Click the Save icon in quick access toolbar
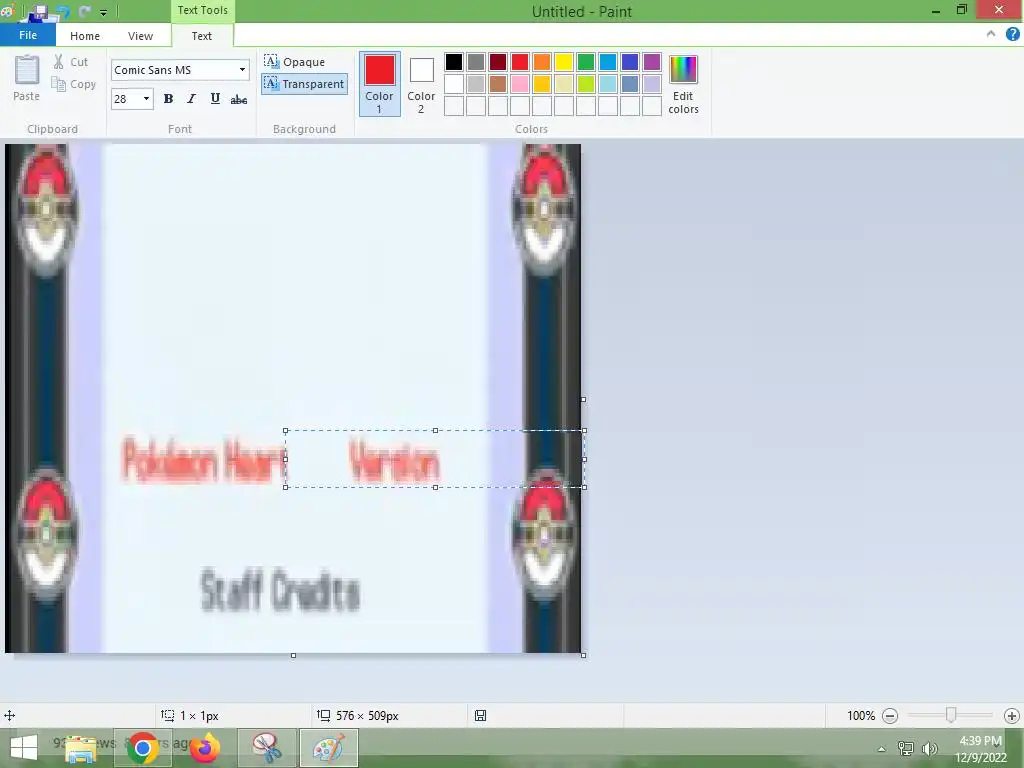Screen dimensions: 1024x768 40,11
